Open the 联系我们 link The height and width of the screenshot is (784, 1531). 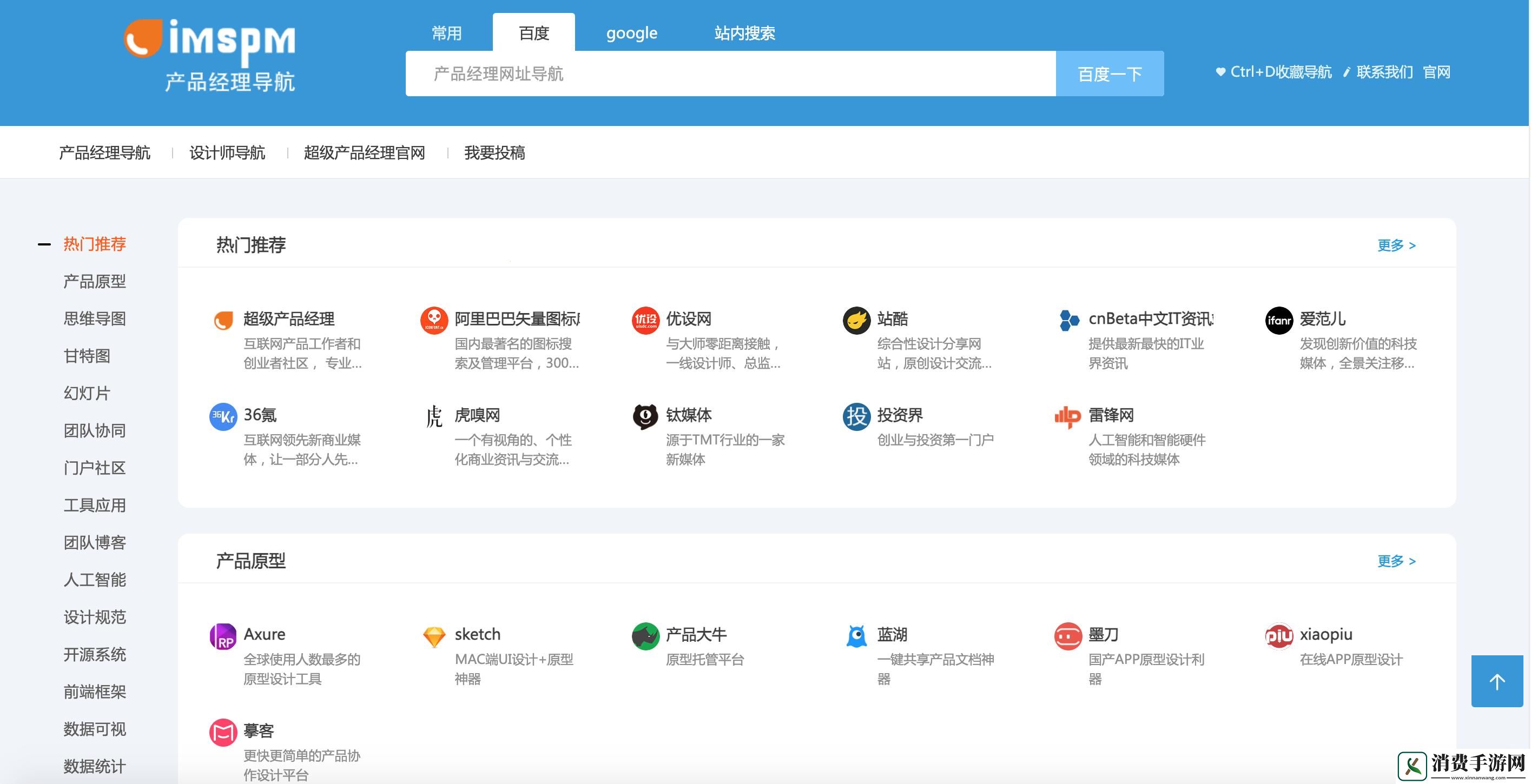point(1384,72)
